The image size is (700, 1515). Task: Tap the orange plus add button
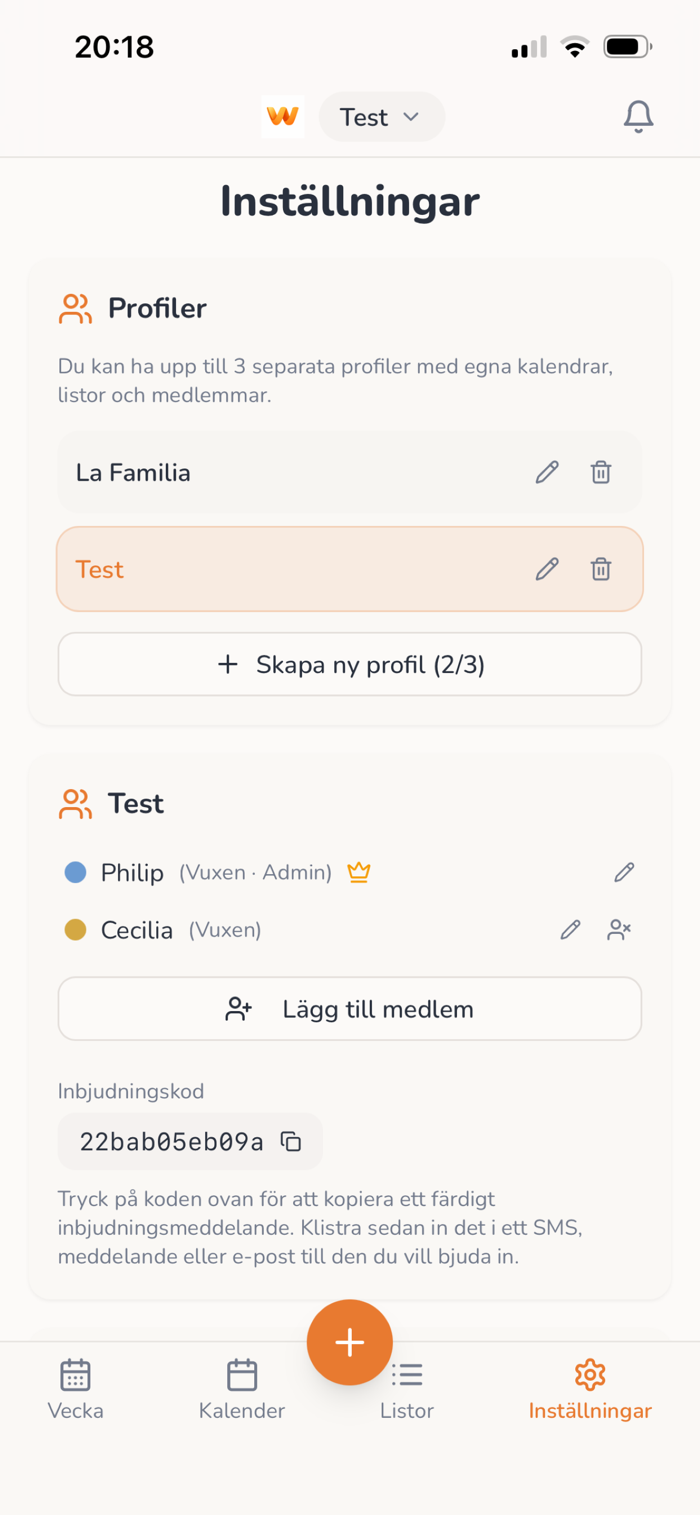(x=350, y=1342)
